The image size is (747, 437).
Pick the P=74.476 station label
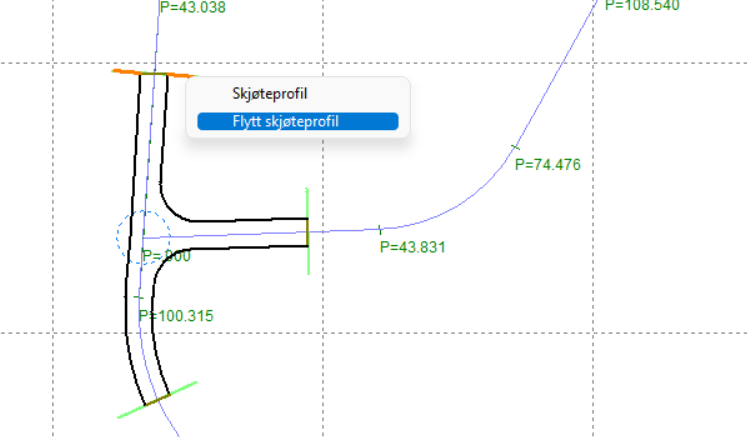(x=547, y=165)
